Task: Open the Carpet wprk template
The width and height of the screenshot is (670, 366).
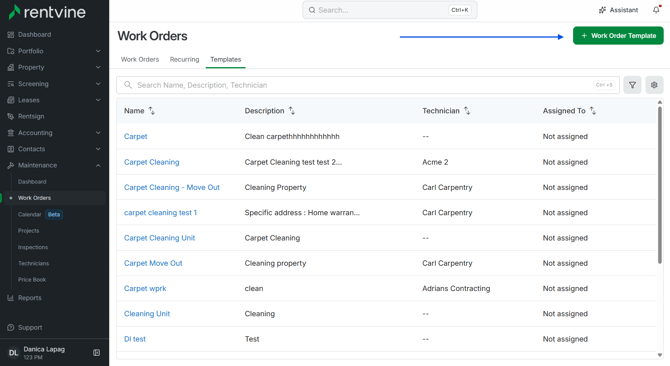Action: tap(145, 288)
